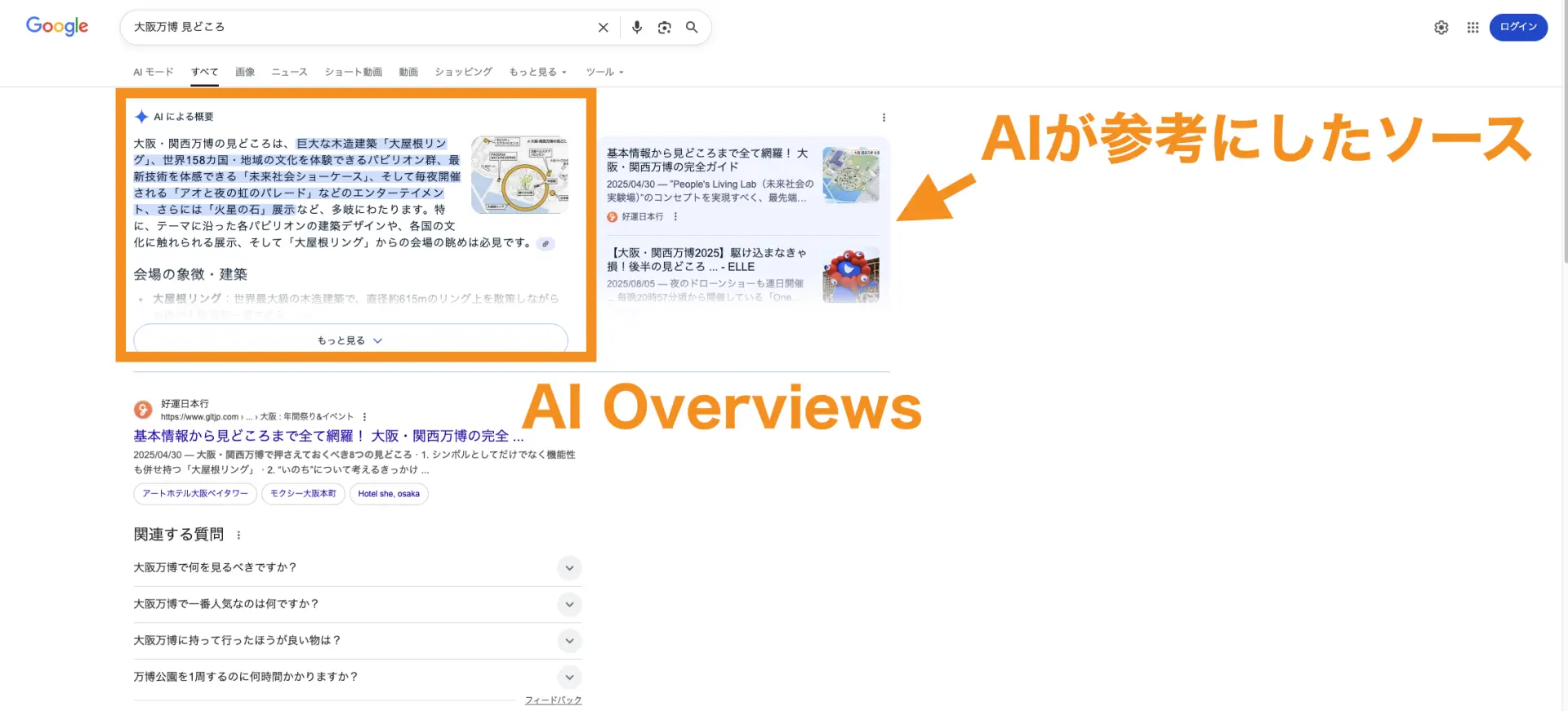This screenshot has width=1568, height=711.
Task: Open the AI overview three-dot menu
Action: tap(884, 118)
